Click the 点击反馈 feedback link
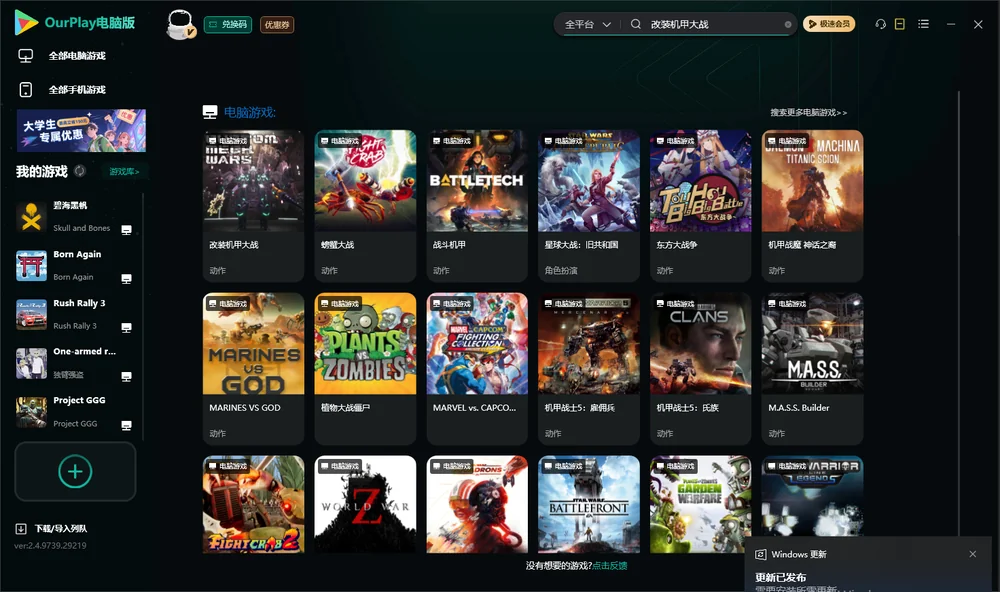 coord(610,566)
